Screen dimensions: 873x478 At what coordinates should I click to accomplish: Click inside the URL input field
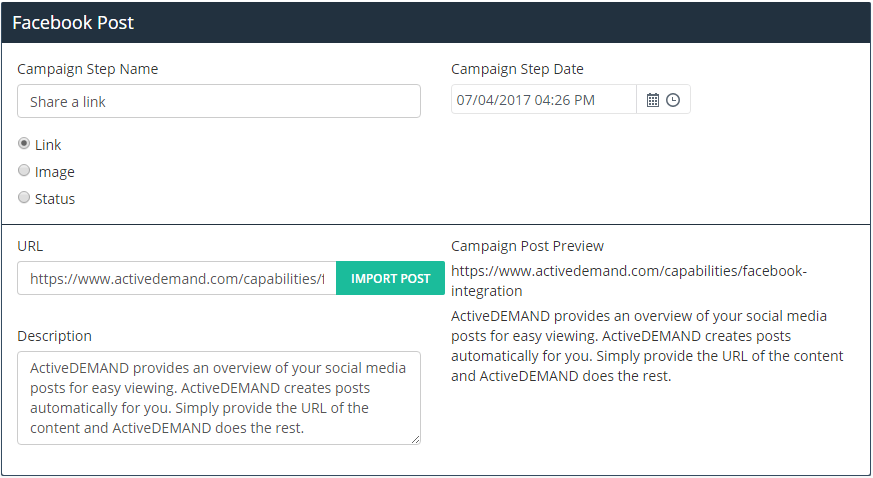176,278
